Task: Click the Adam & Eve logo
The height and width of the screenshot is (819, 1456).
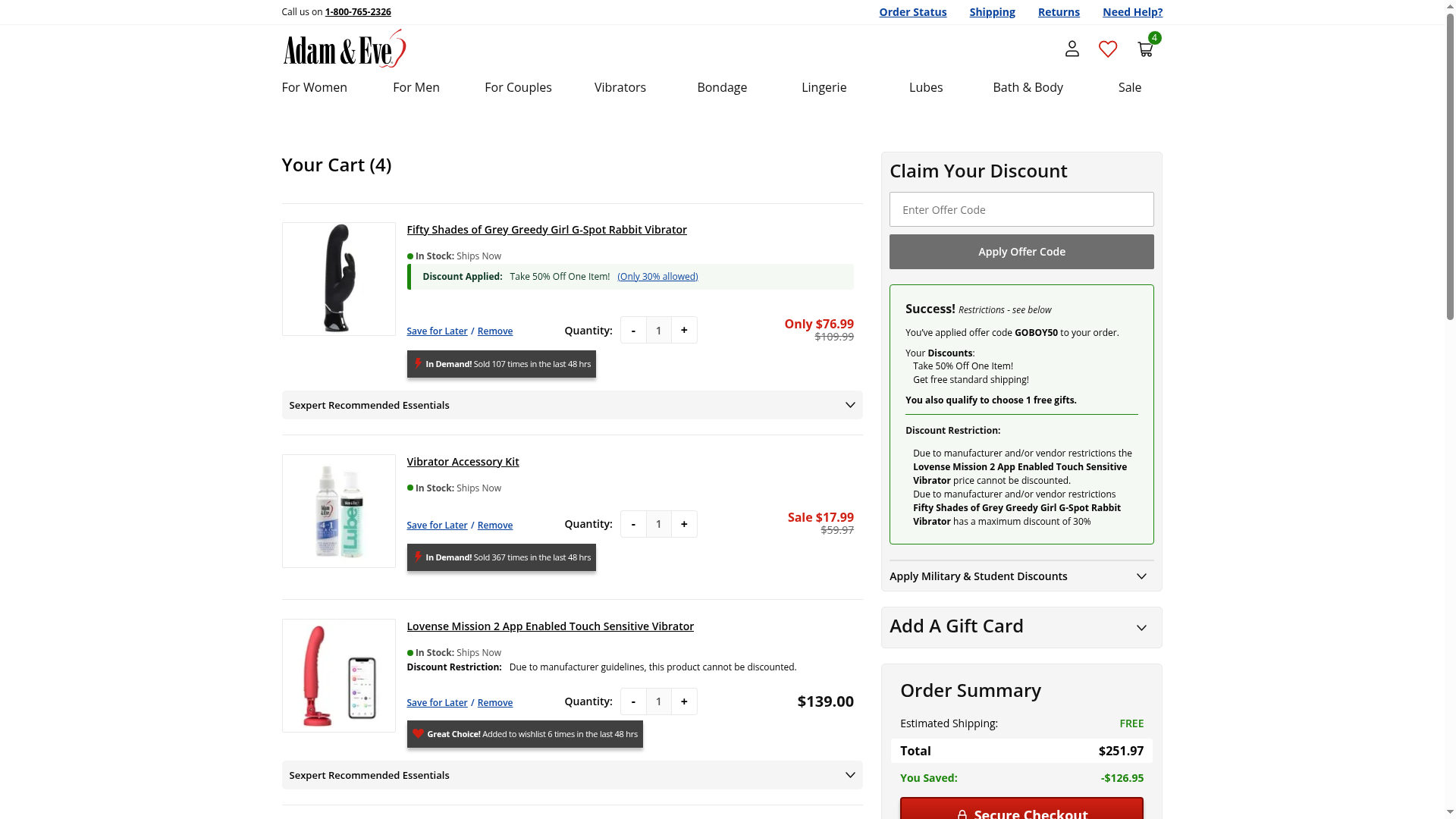Action: 344,49
